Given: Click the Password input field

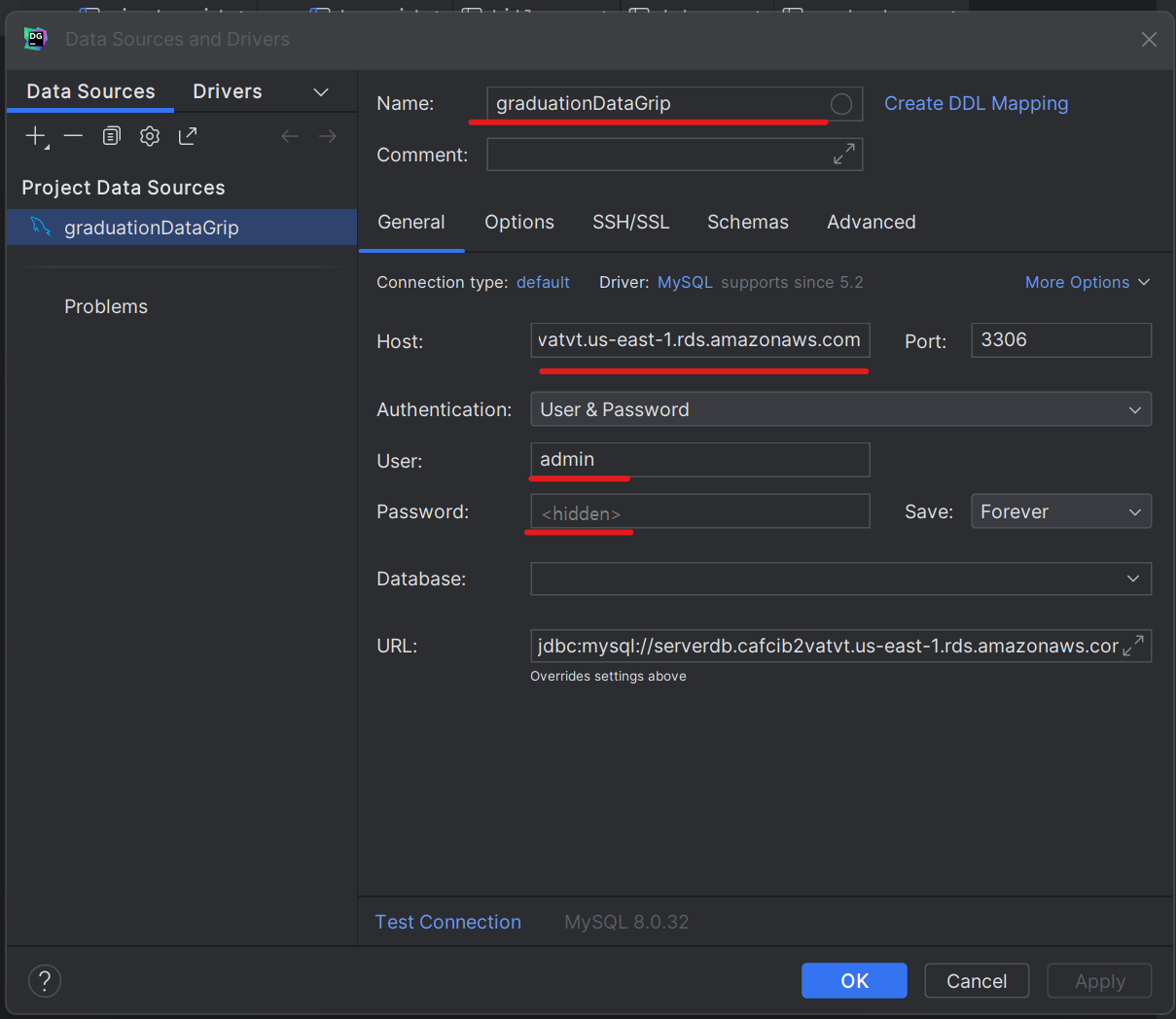Looking at the screenshot, I should click(x=700, y=511).
